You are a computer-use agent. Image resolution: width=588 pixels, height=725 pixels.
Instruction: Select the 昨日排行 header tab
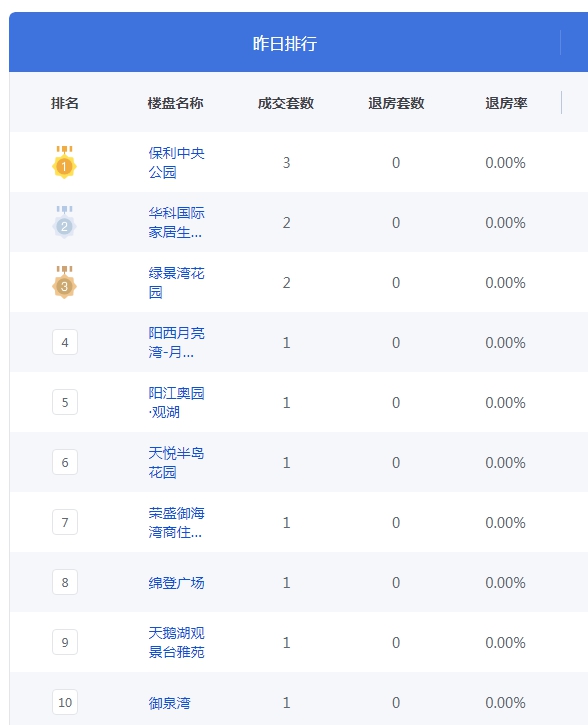(x=285, y=43)
